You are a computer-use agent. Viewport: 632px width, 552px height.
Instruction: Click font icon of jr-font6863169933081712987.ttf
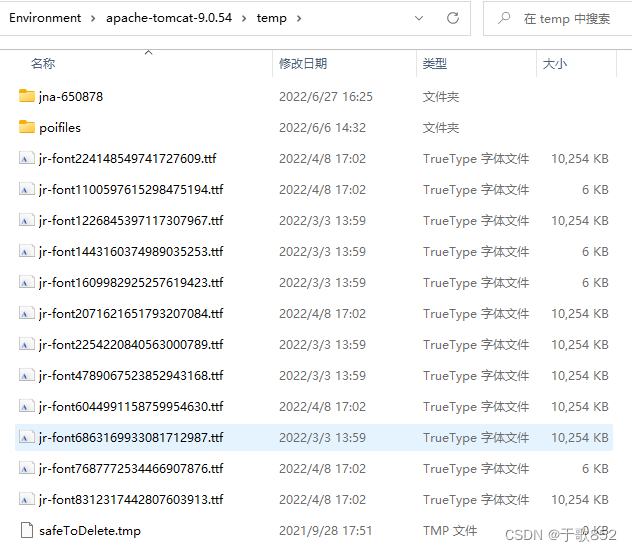coord(27,438)
